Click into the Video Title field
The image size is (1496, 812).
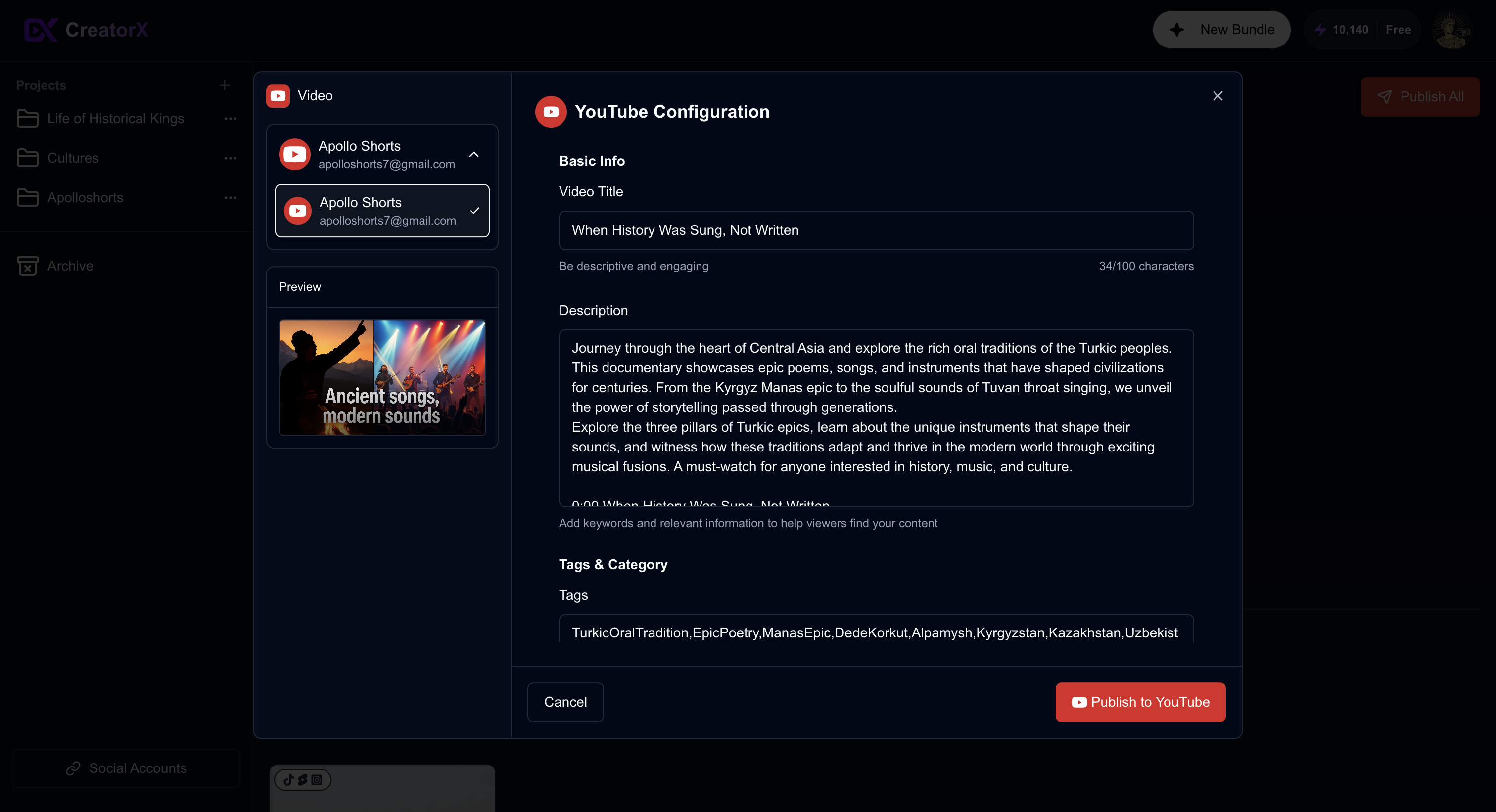[875, 230]
